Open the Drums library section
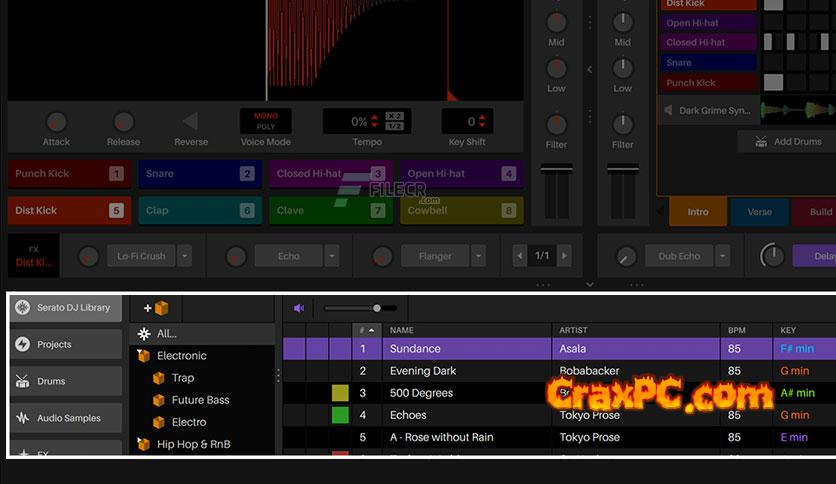The width and height of the screenshot is (836, 484). 66,381
